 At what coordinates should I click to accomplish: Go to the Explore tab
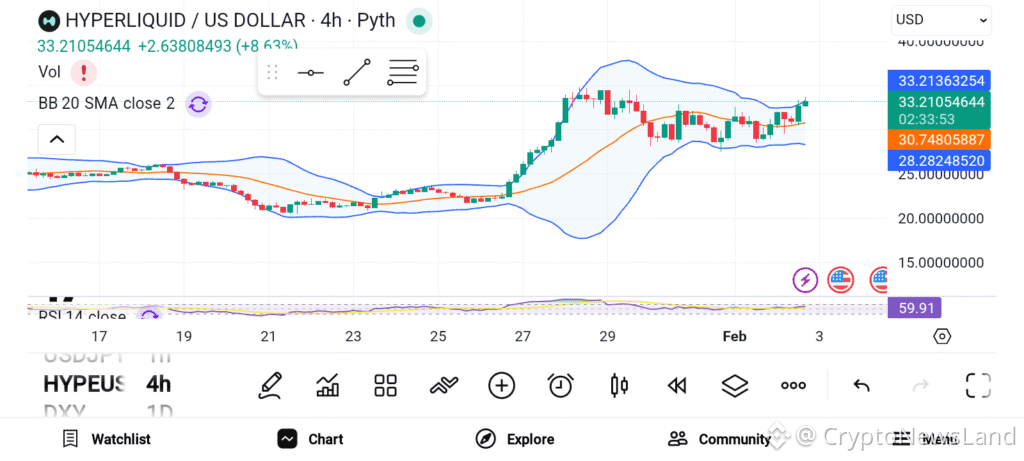pos(515,439)
